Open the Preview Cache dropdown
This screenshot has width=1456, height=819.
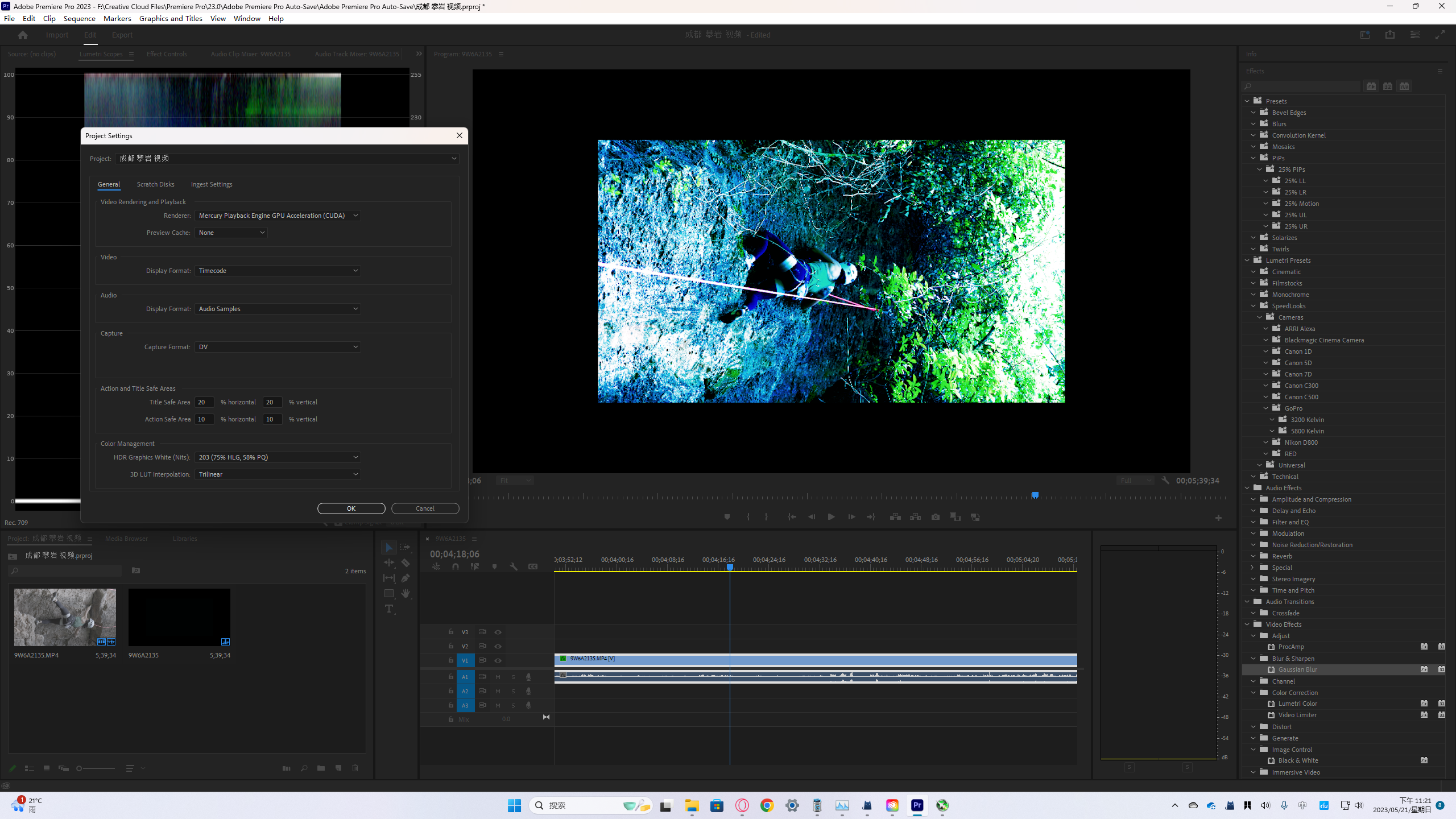(231, 233)
